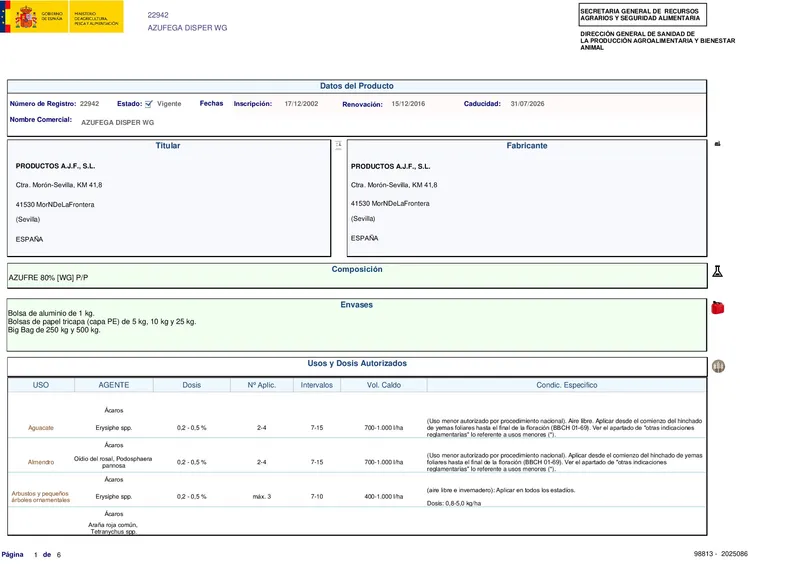Screen dimensions: 800x566
Task: Click the Titular panel heading
Action: (168, 145)
